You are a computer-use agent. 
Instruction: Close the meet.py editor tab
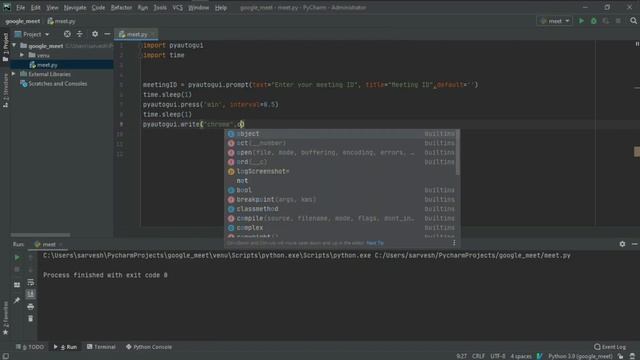[152, 34]
